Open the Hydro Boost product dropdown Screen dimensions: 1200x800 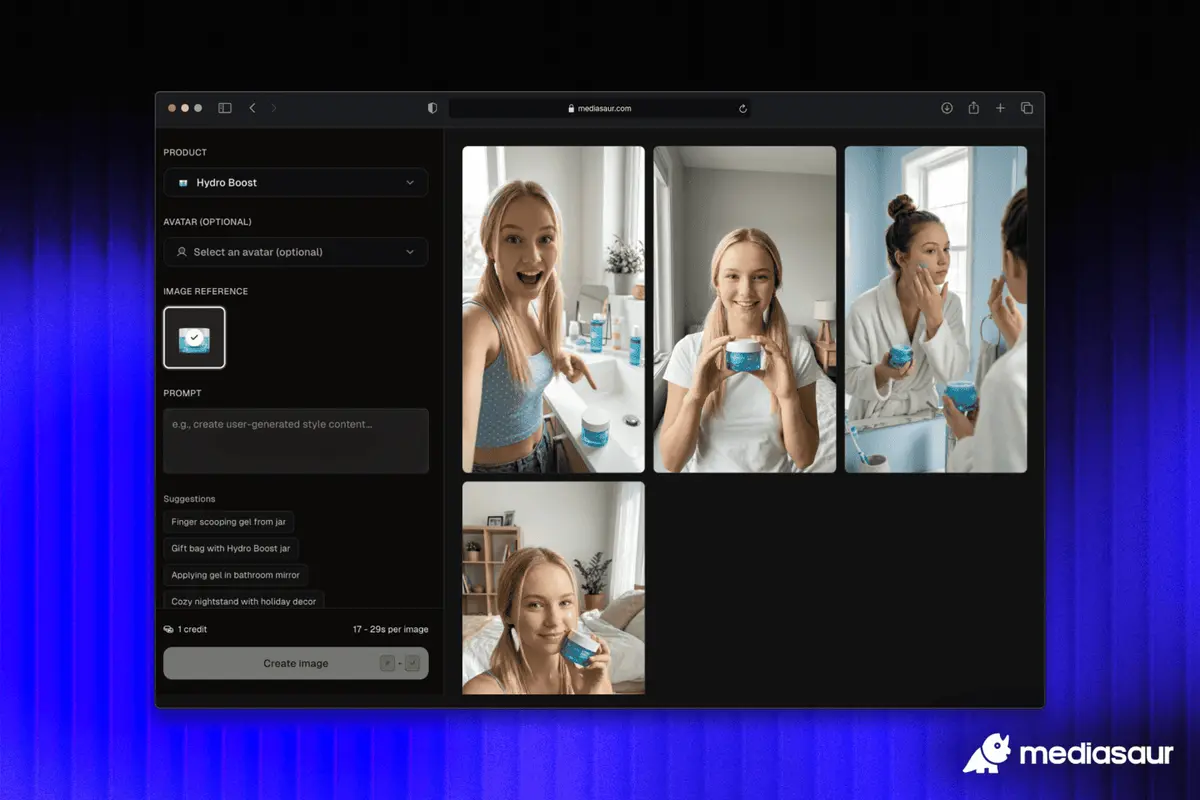click(x=296, y=183)
